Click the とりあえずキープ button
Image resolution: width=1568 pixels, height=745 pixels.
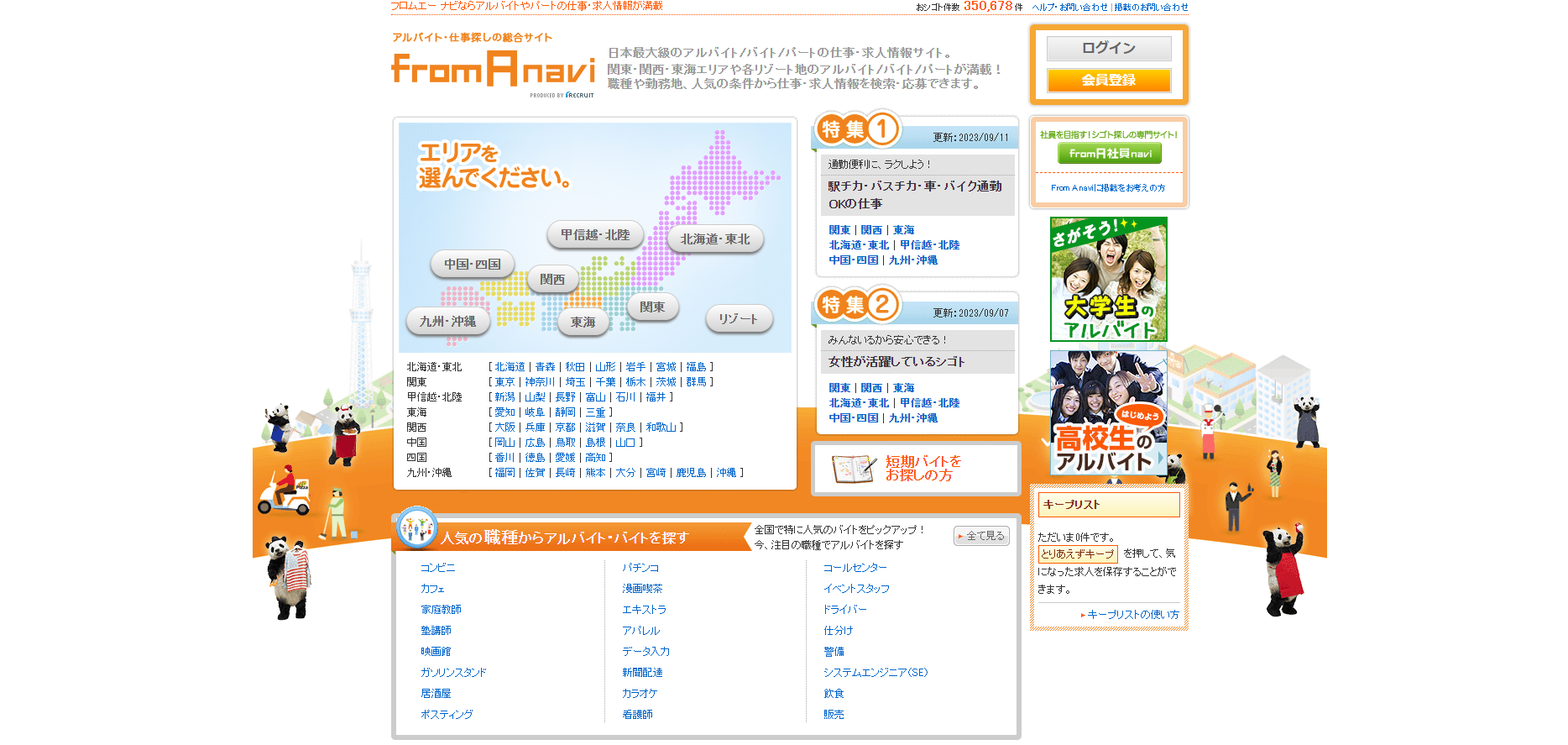tap(1078, 554)
